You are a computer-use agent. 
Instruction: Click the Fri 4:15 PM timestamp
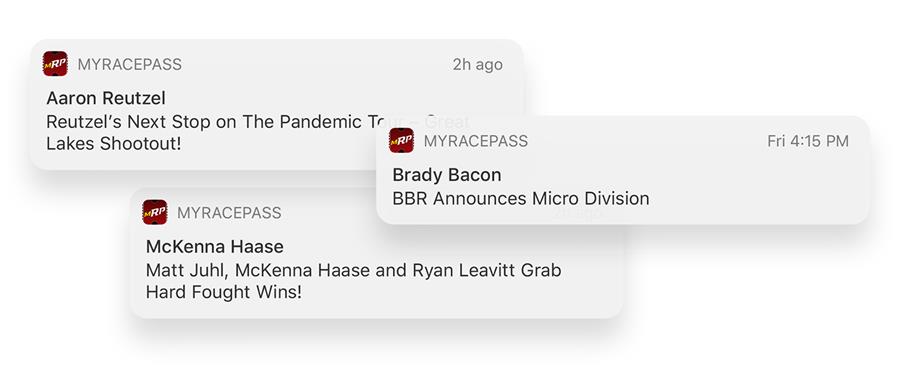point(808,141)
